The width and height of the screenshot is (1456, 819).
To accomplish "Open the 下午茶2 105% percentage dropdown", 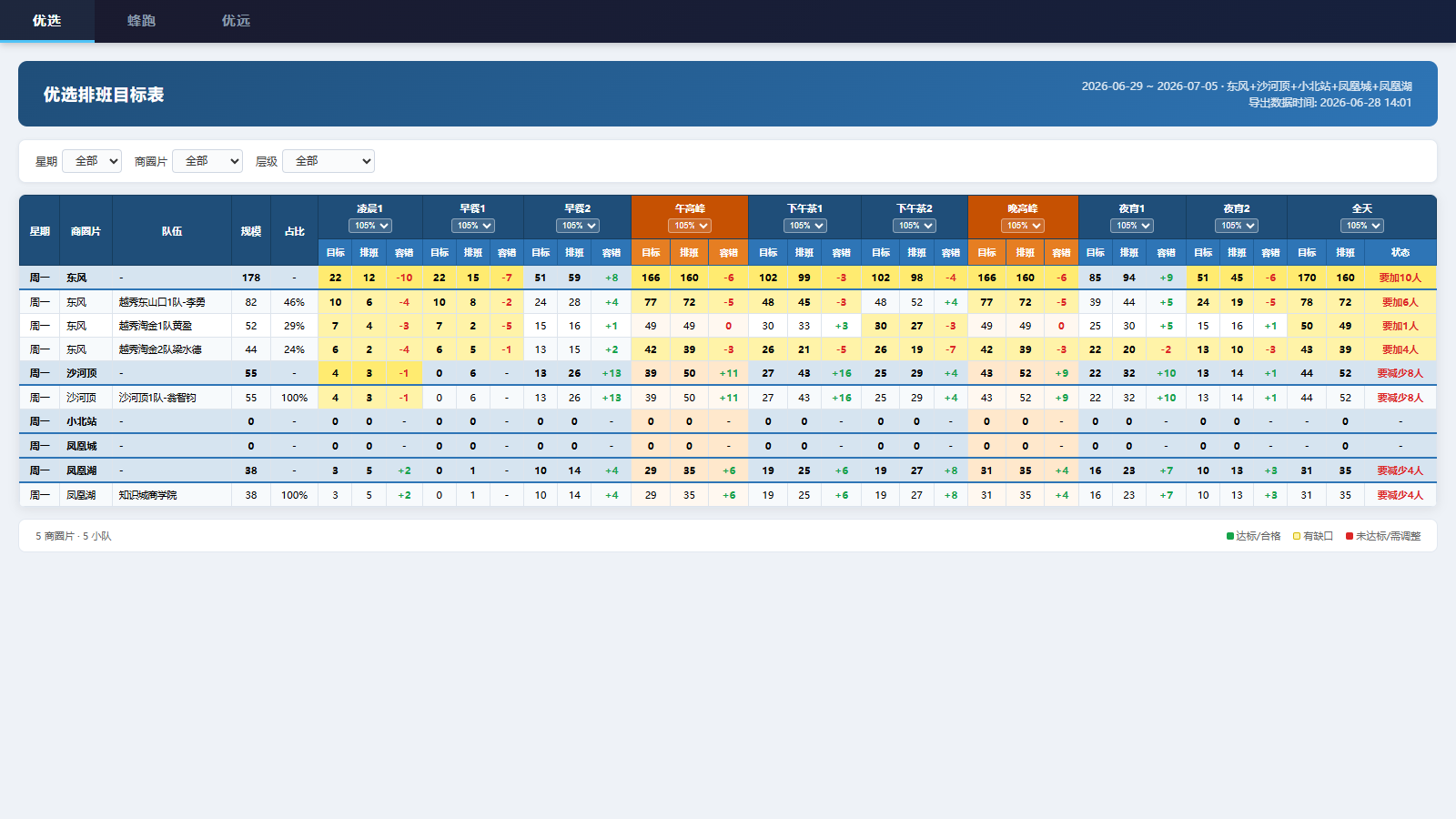I will pos(915,226).
